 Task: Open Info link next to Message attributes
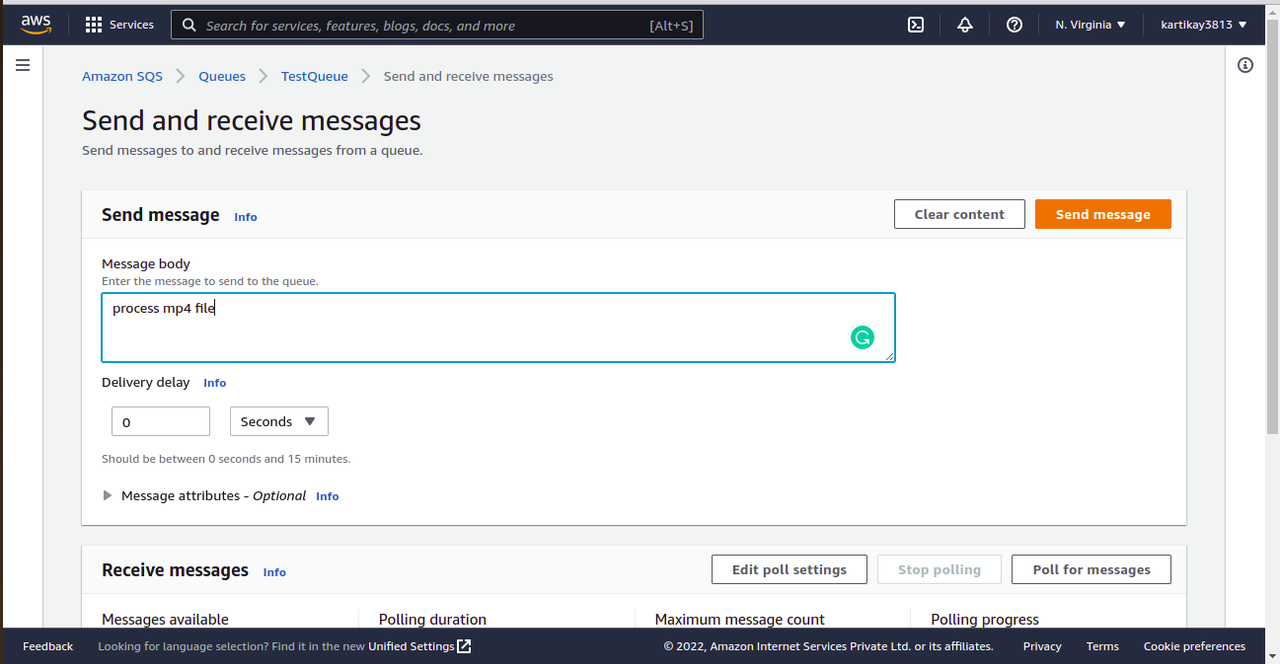pos(327,496)
